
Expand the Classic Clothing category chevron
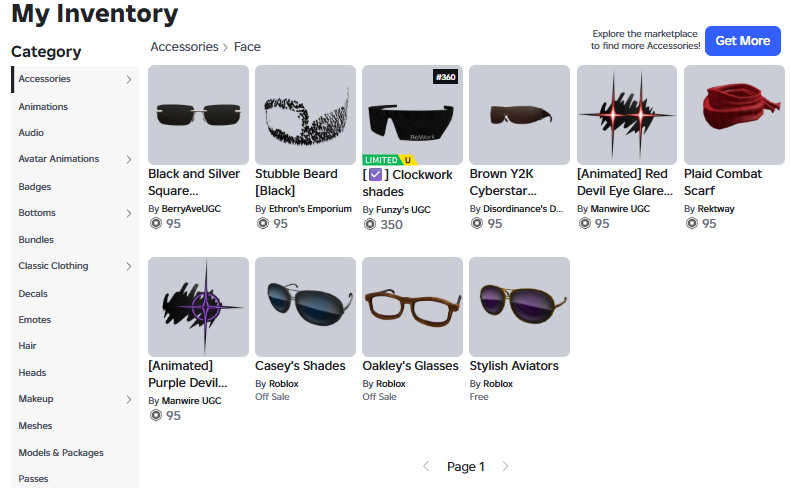click(129, 266)
